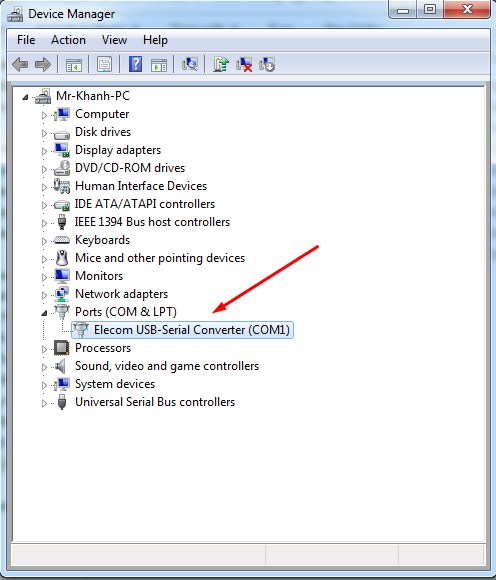The width and height of the screenshot is (496, 580).
Task: Select the Network adapters category
Action: tap(121, 294)
